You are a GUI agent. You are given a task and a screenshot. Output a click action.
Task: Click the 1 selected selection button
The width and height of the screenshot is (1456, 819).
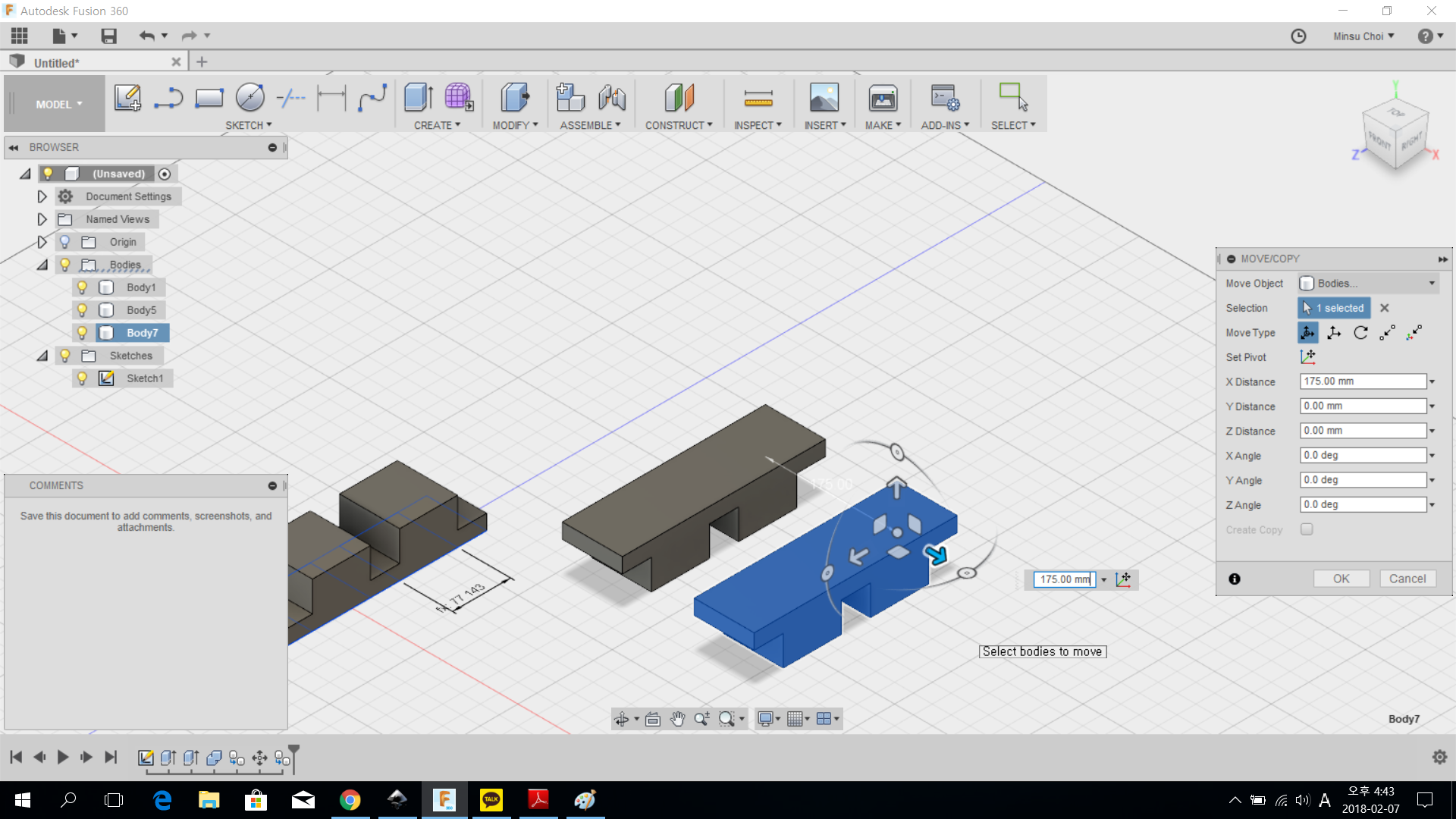pyautogui.click(x=1334, y=308)
